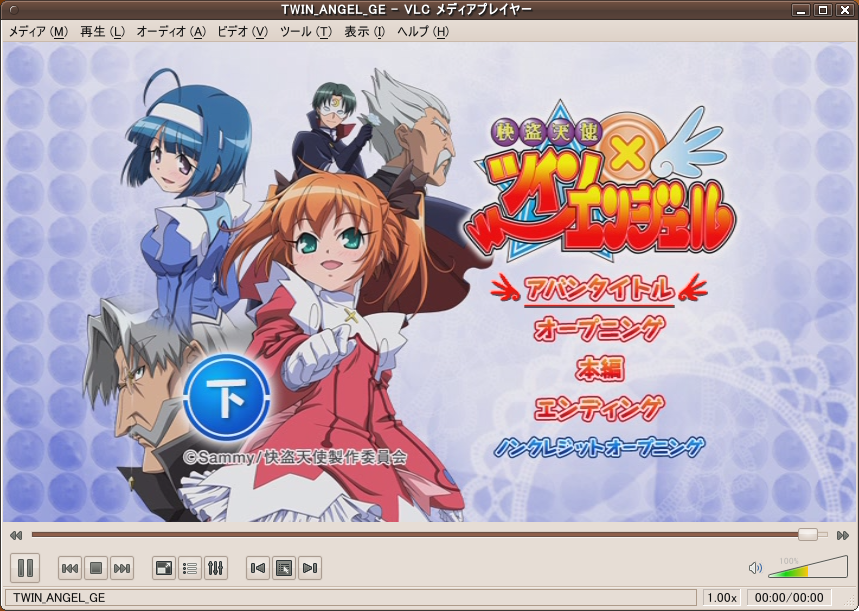Open the window menu button in title bar
Image resolution: width=859 pixels, height=611 pixels.
coord(14,10)
